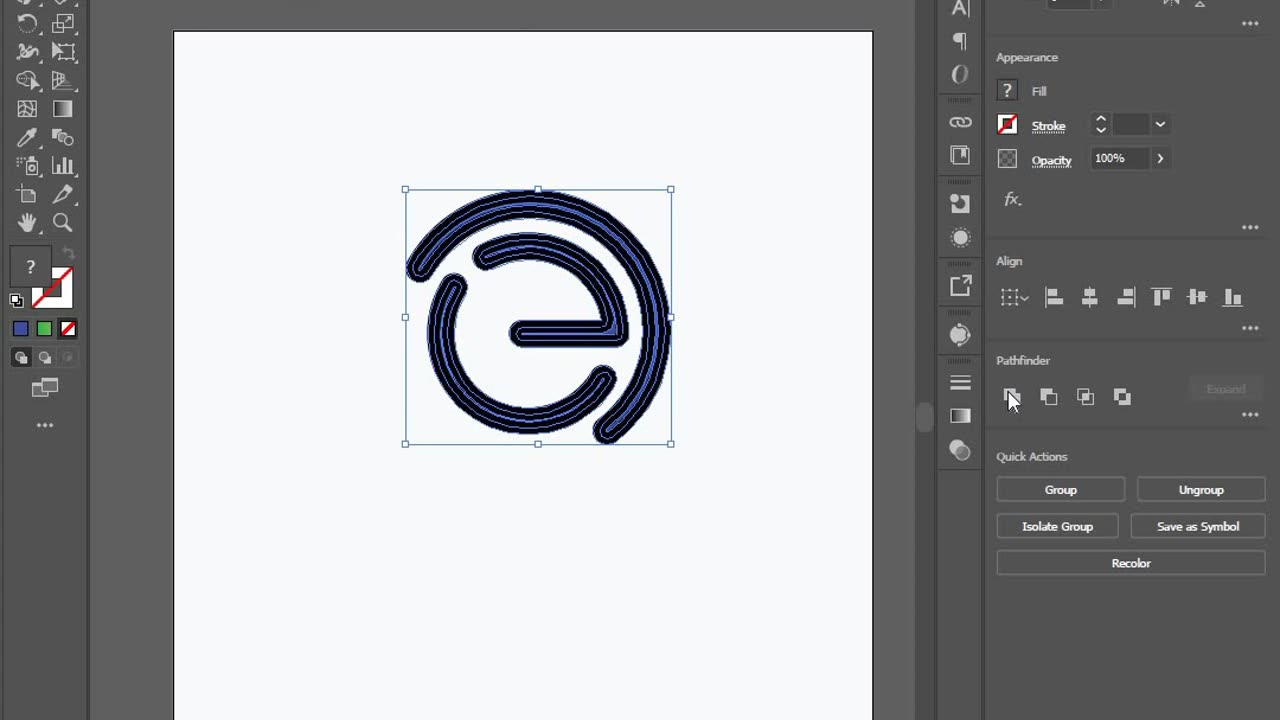Select the Rotate tool
1280x720 pixels.
click(x=27, y=23)
